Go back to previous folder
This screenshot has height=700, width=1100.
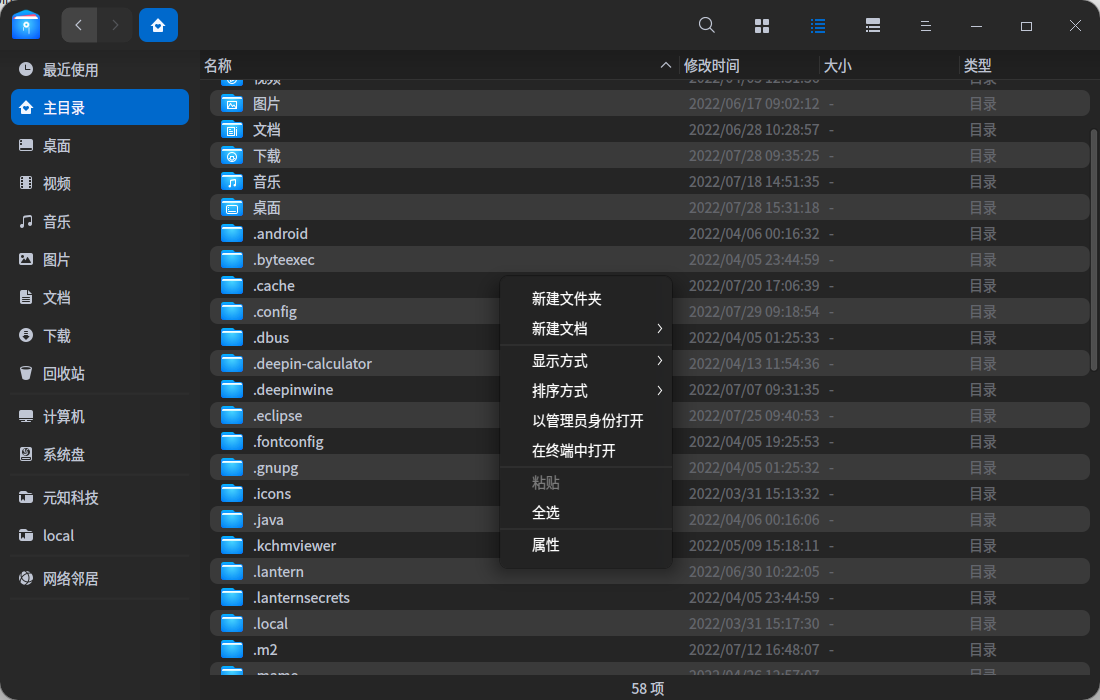79,25
